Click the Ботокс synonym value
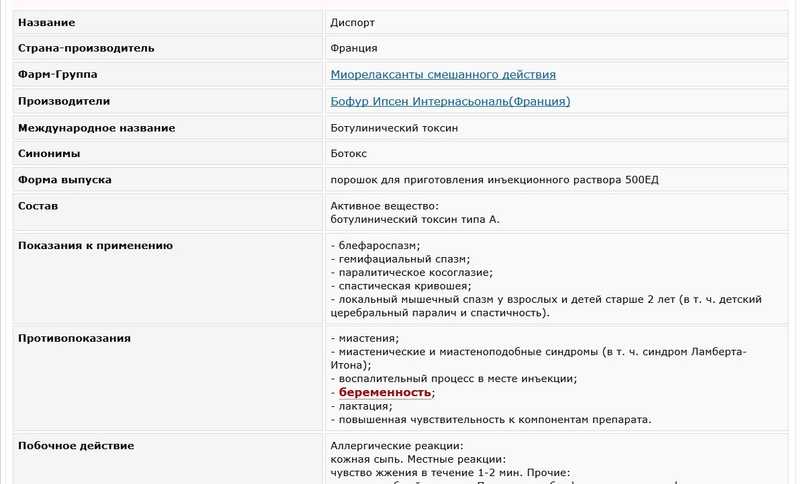This screenshot has width=800, height=484. (348, 154)
